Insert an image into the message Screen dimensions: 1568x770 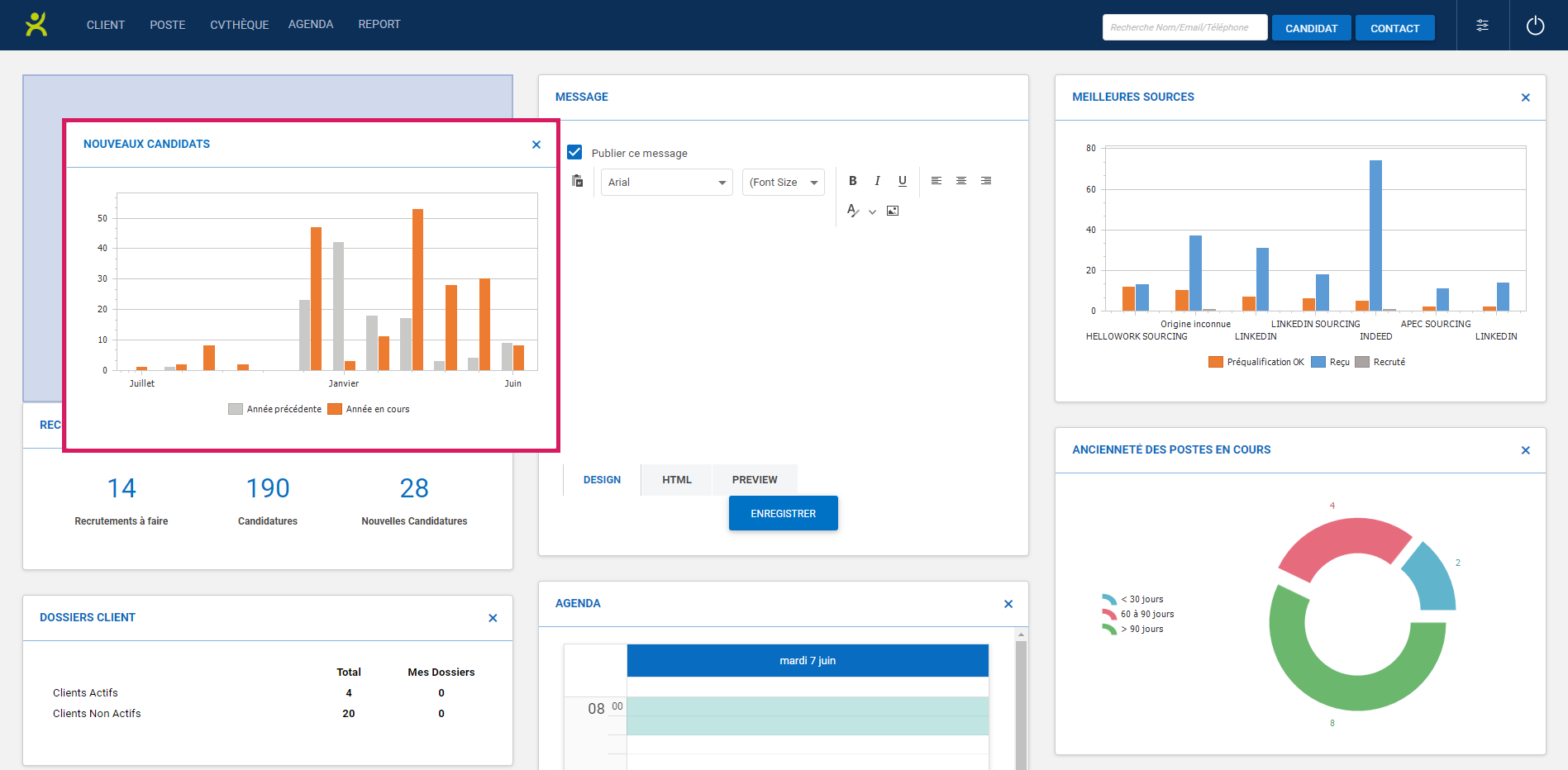click(893, 211)
